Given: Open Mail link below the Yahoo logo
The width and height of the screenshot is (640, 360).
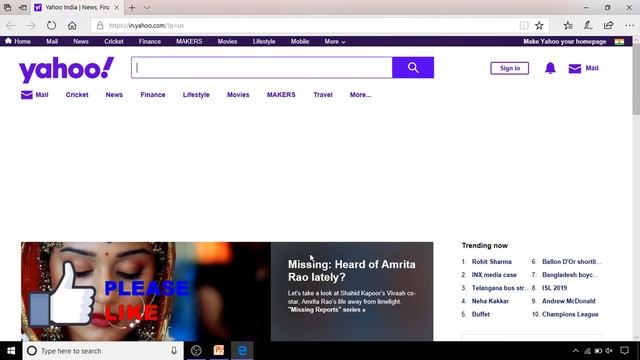Looking at the screenshot, I should 35,95.
